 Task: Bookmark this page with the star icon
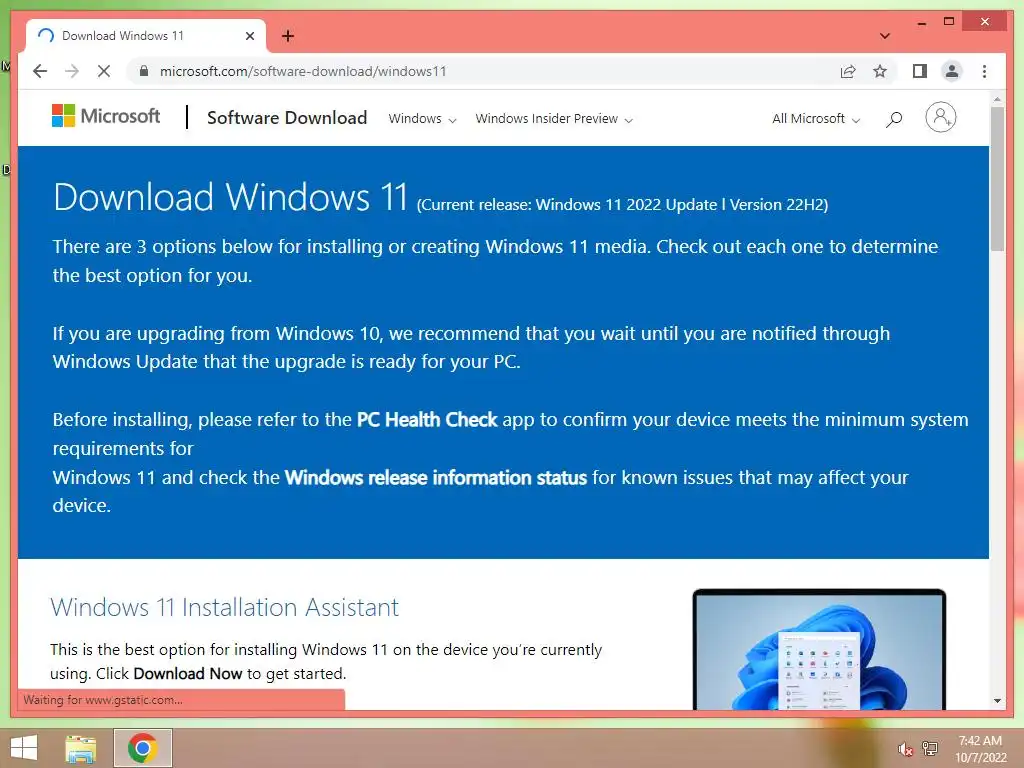click(x=880, y=71)
